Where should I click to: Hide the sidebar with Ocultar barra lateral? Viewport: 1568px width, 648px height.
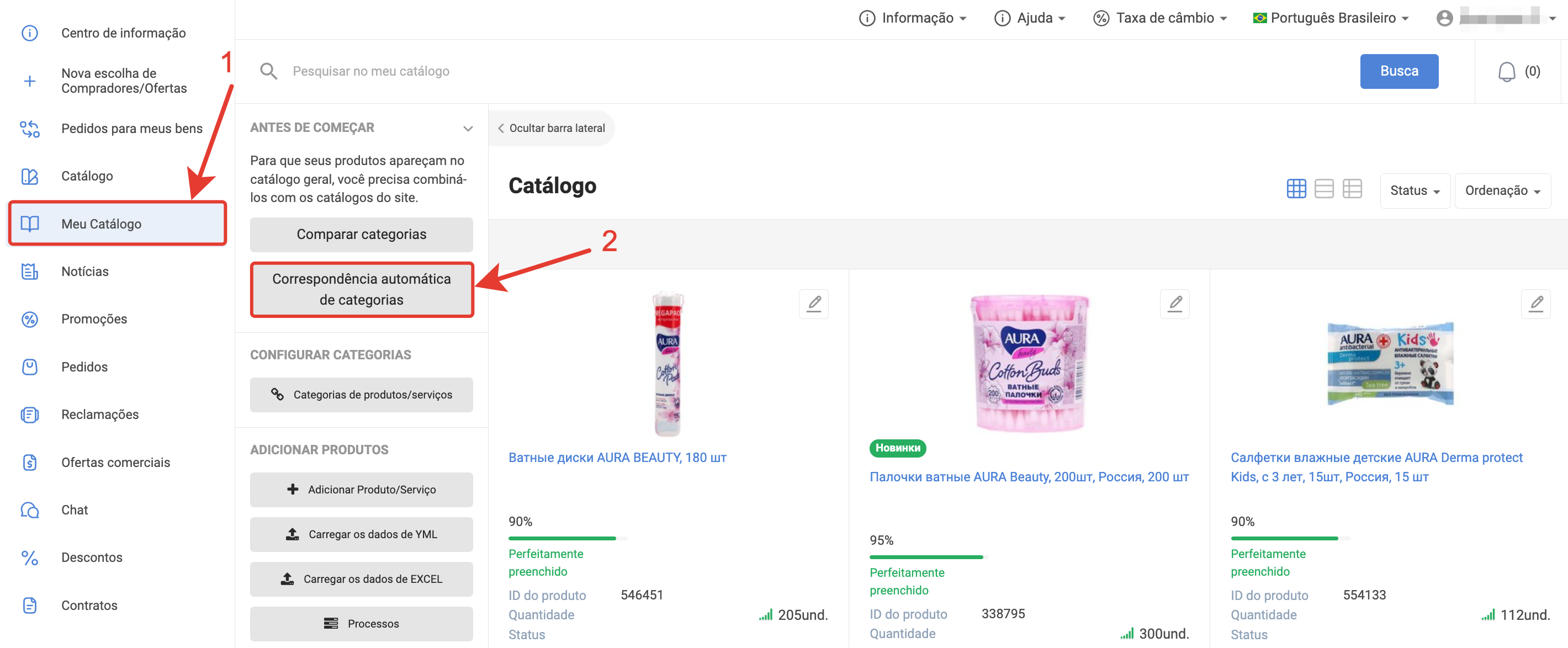552,129
